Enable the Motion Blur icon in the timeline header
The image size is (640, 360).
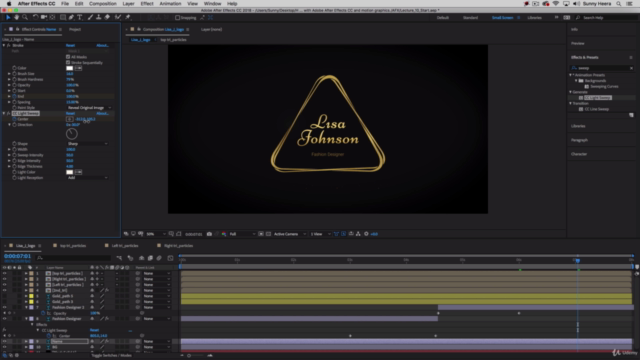coord(159,258)
